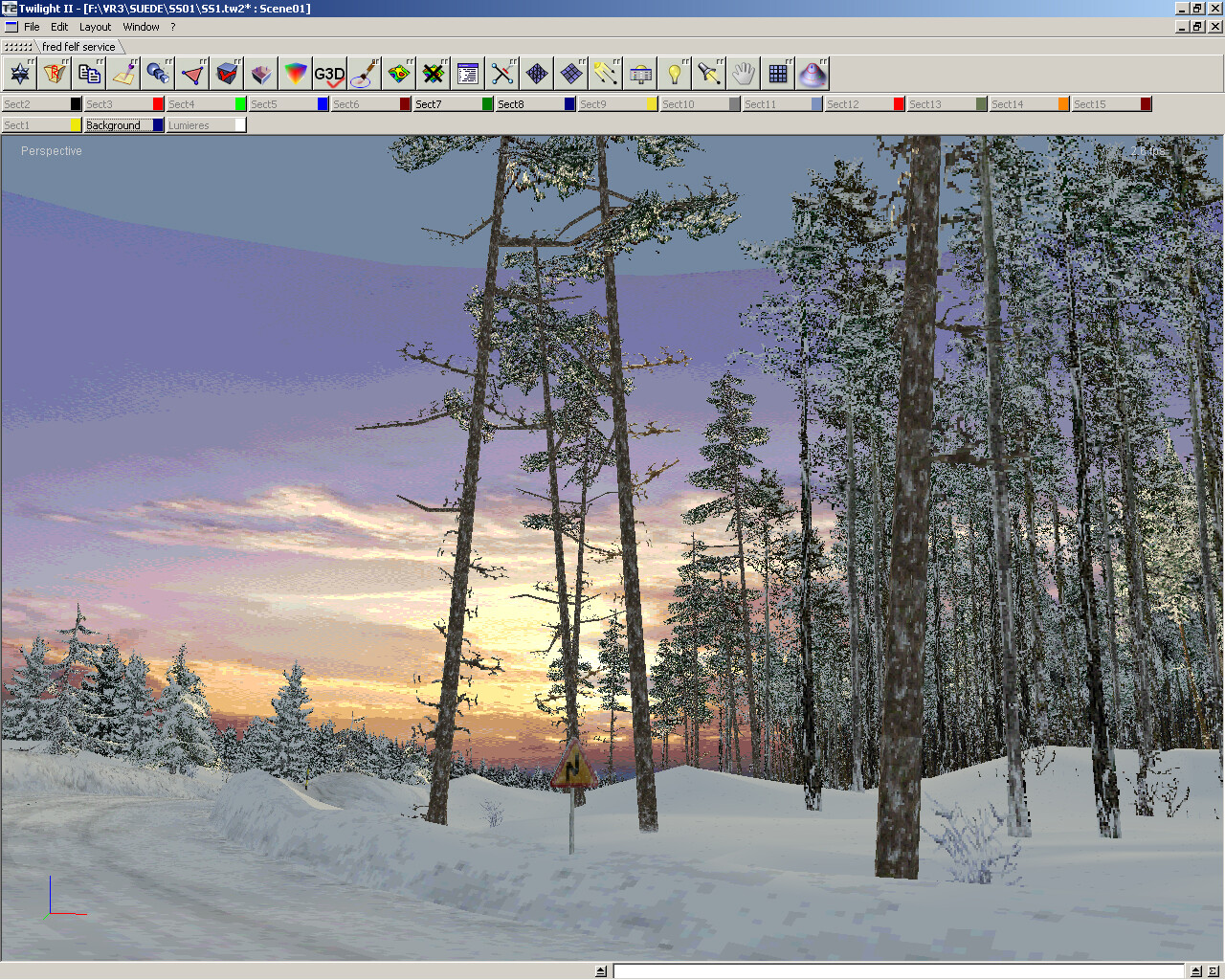Open the color gradient triangle tool
Screen dimensions: 1225x980
[296, 73]
